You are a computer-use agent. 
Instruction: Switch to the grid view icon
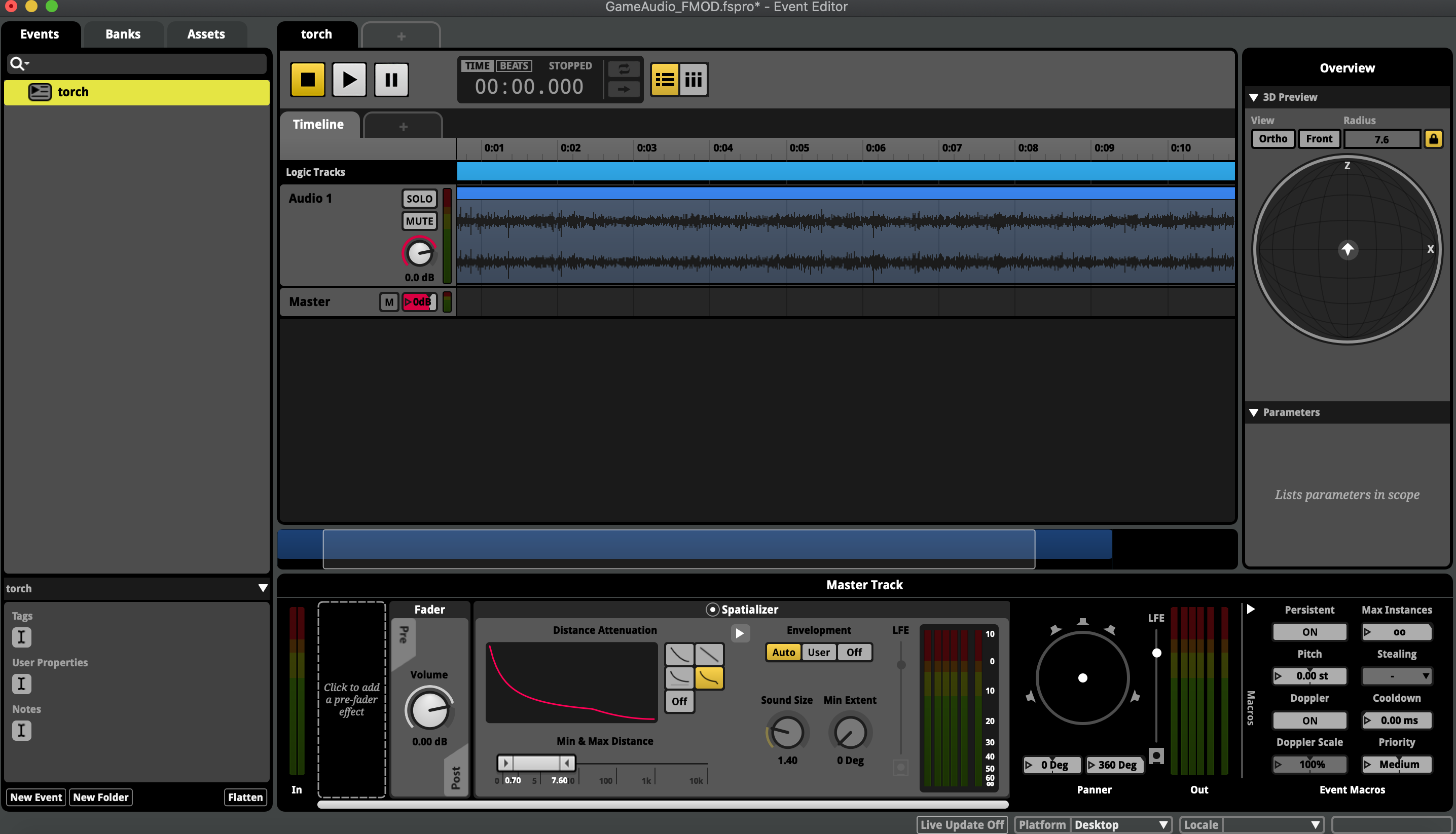click(x=694, y=79)
